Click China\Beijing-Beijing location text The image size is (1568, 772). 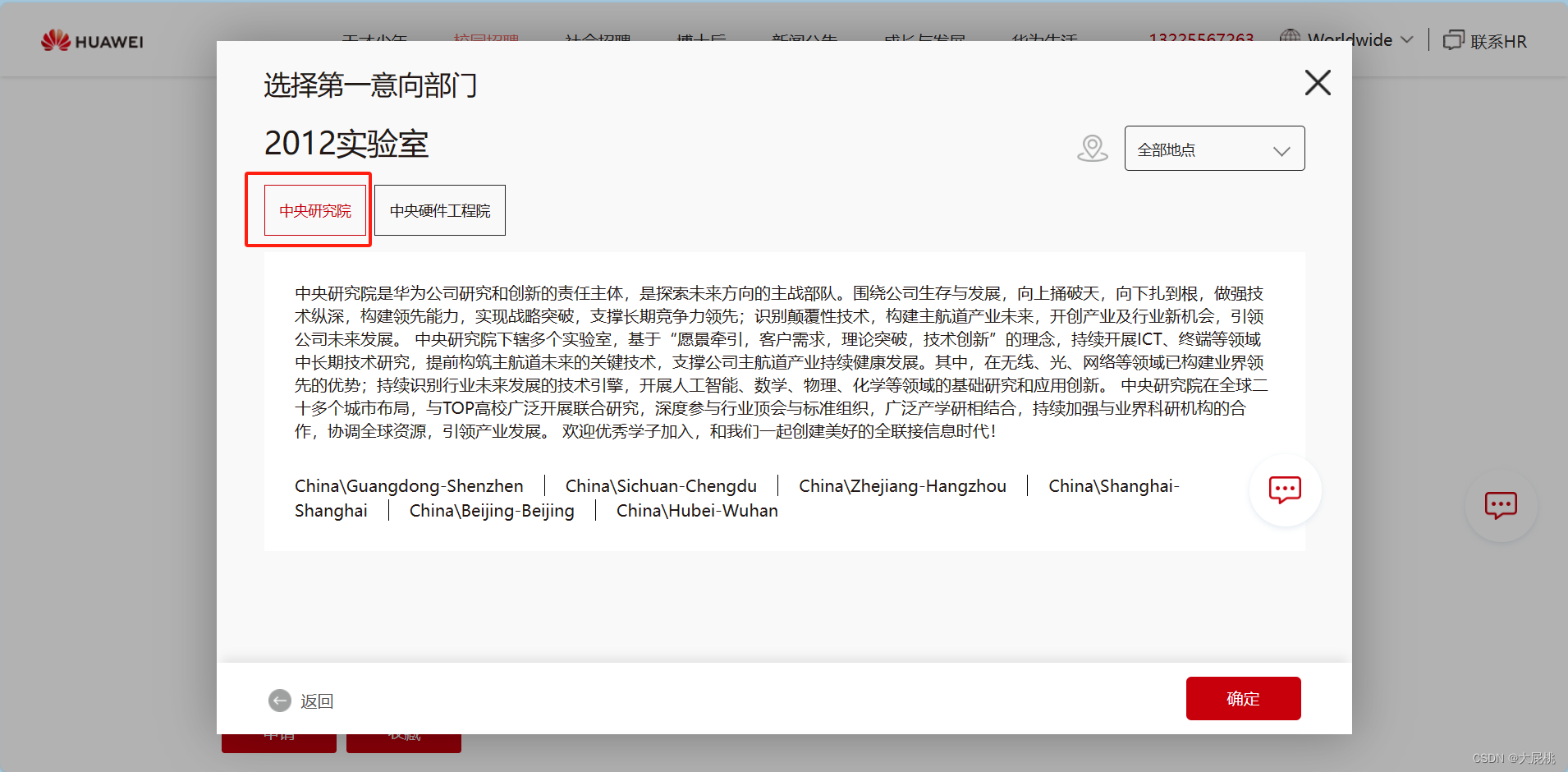(492, 511)
